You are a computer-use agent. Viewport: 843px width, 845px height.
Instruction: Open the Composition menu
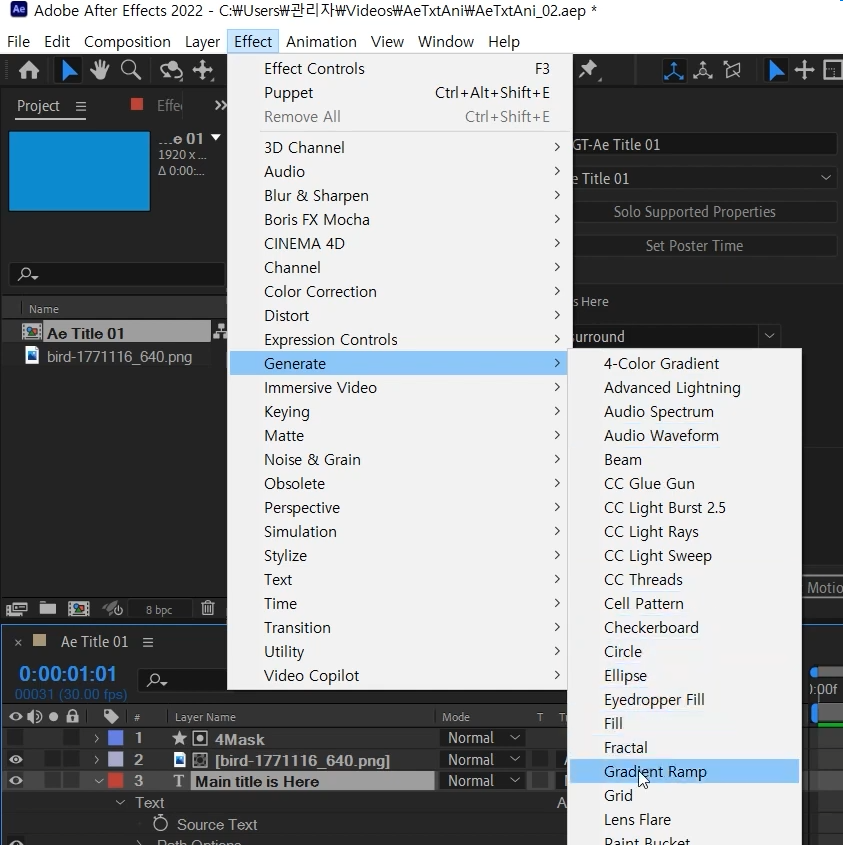pos(127,41)
